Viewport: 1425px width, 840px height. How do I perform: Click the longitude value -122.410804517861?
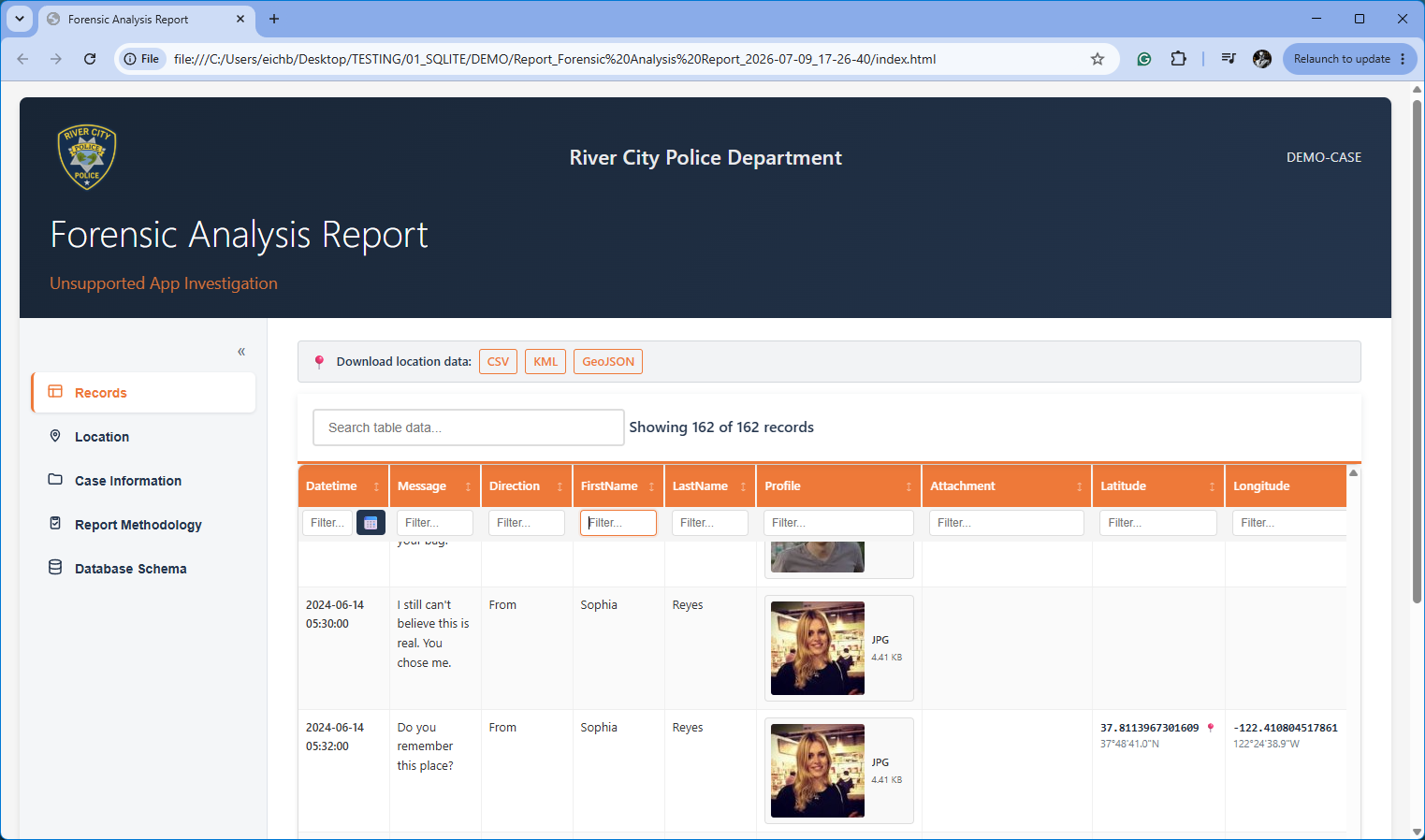pos(1286,728)
